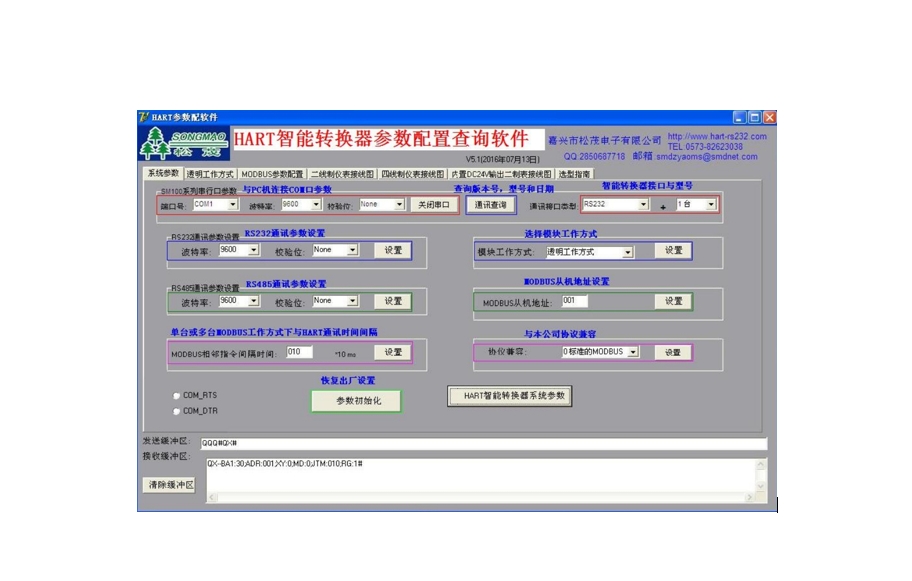Select the COM_RTS radio button
Screen dimensions: 912x581
(177, 396)
